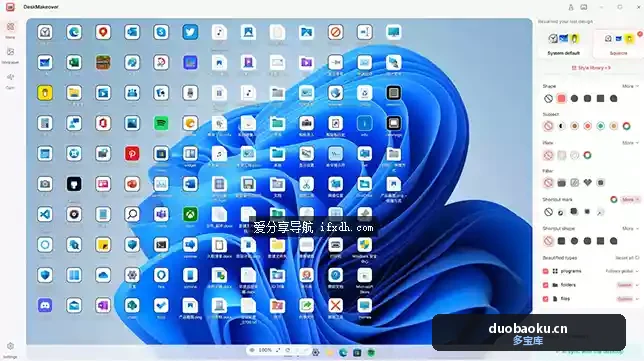The height and width of the screenshot is (361, 644).
Task: Choose none in Plate row
Action: click(548, 155)
